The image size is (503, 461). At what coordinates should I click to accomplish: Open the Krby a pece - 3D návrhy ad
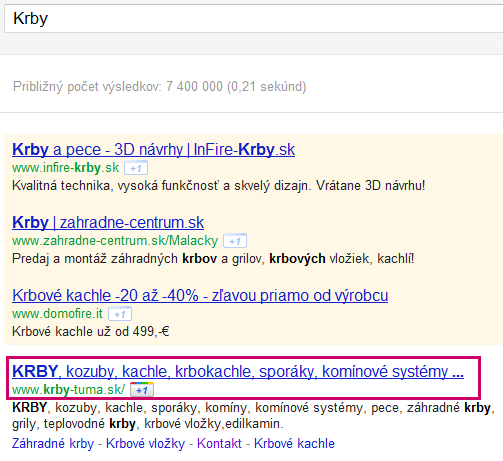coord(153,150)
